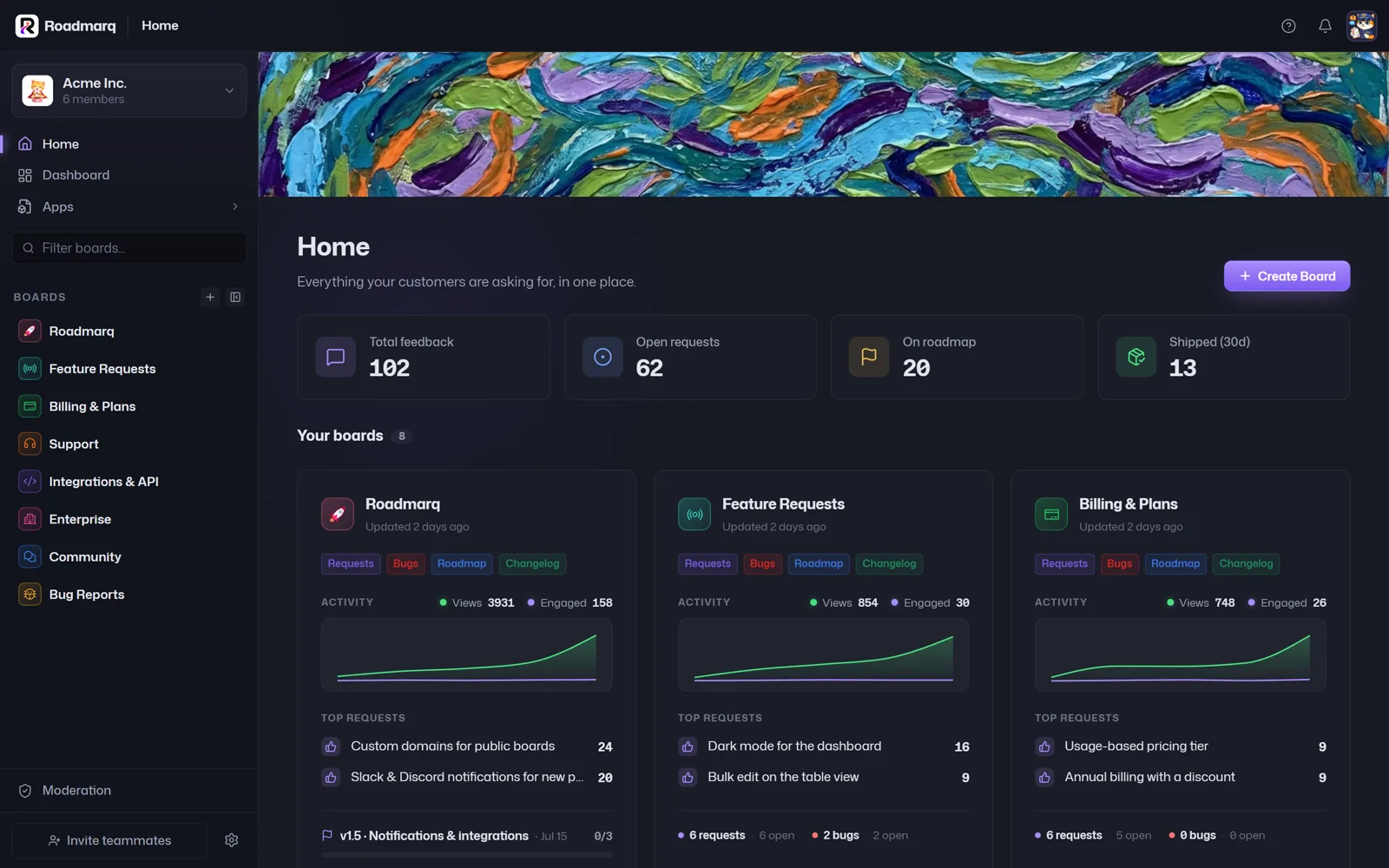This screenshot has width=1389, height=868.
Task: Select Requests tag on Roadmarq card
Action: coord(351,564)
